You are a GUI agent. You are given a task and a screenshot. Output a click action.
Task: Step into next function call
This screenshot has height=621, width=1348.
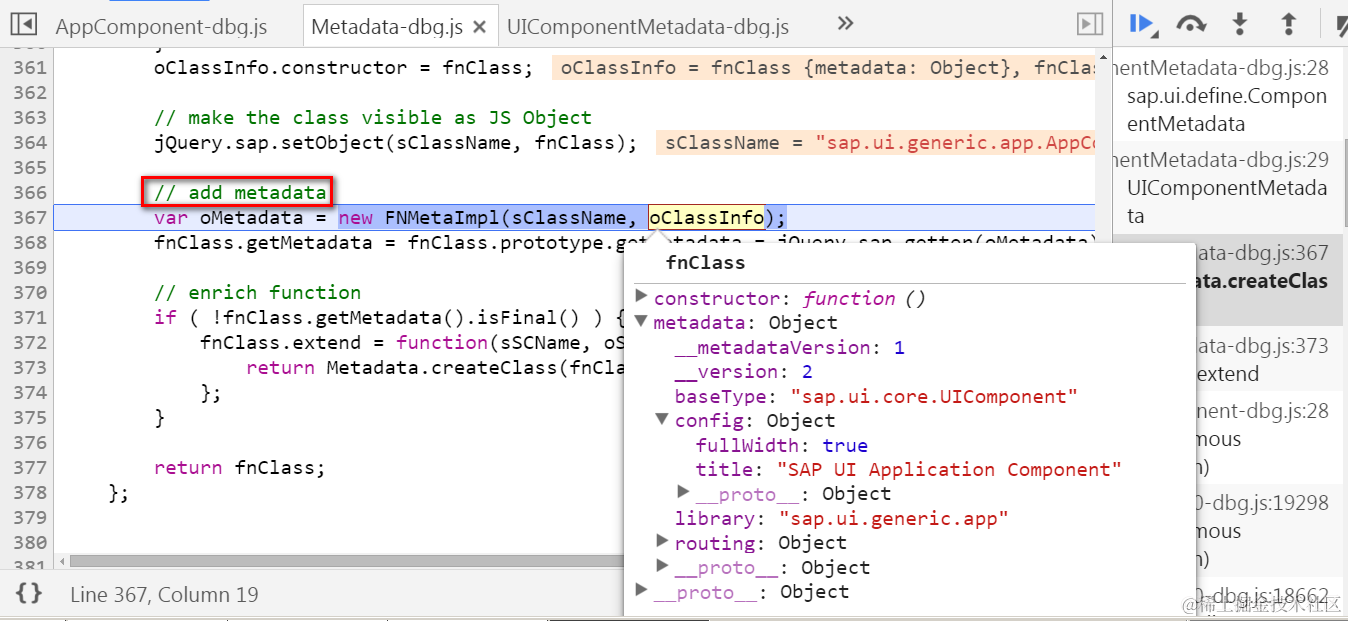[1240, 24]
